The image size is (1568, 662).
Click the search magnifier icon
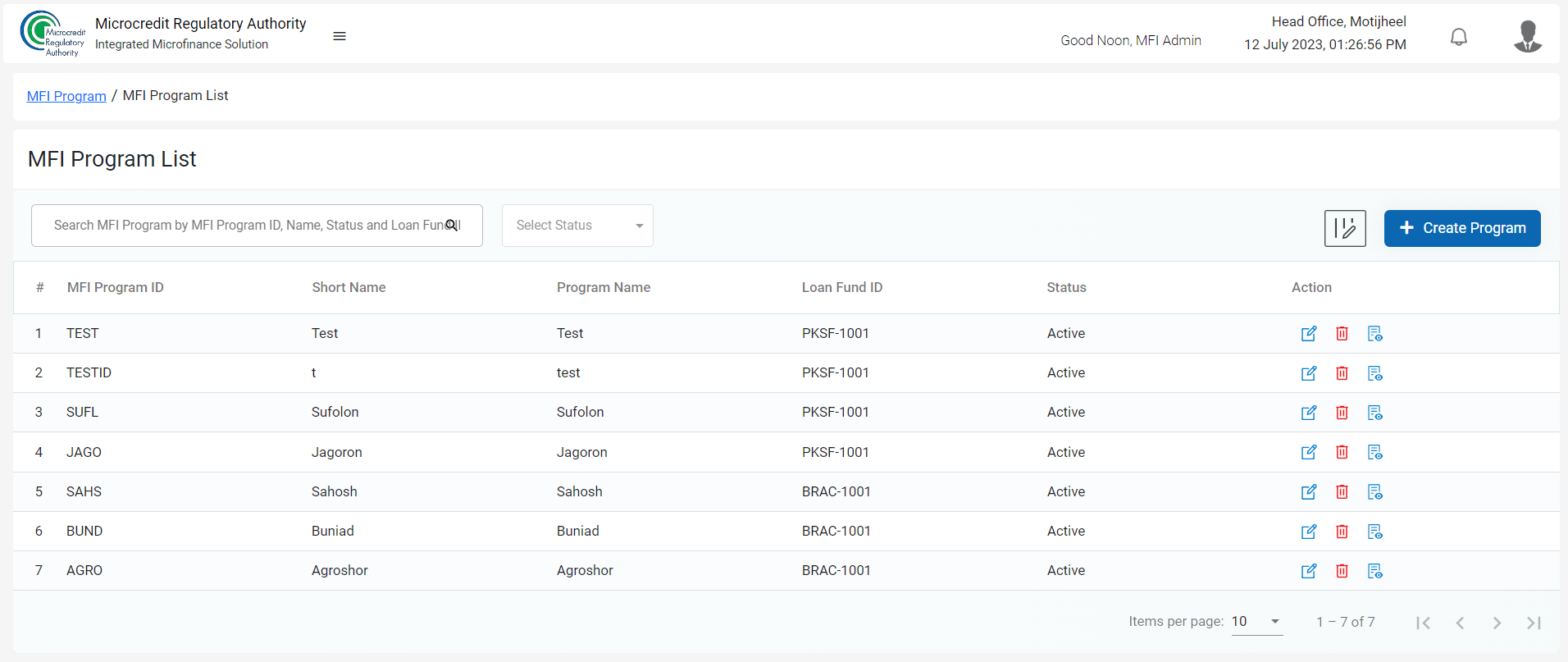click(x=452, y=225)
